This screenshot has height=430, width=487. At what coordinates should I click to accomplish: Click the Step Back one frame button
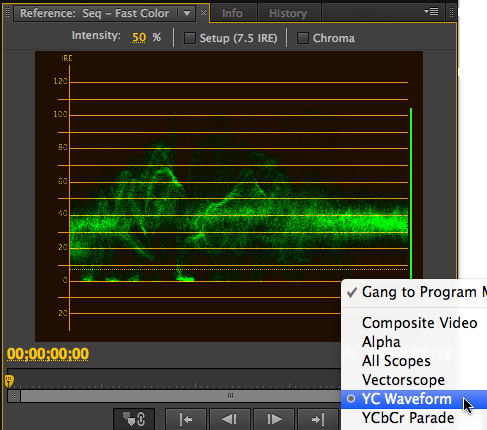pos(230,419)
